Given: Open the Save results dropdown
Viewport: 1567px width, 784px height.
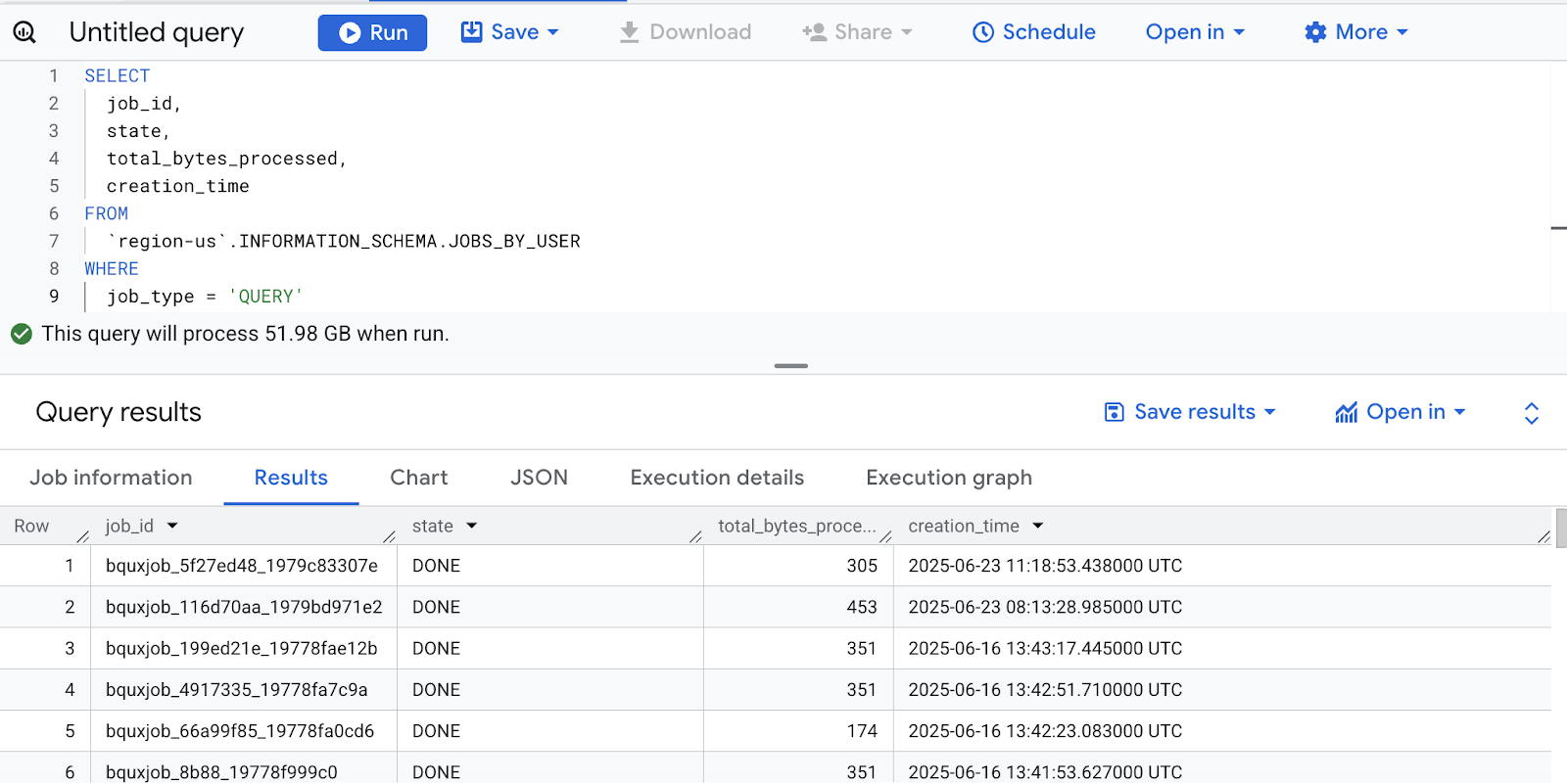Looking at the screenshot, I should (x=1190, y=412).
